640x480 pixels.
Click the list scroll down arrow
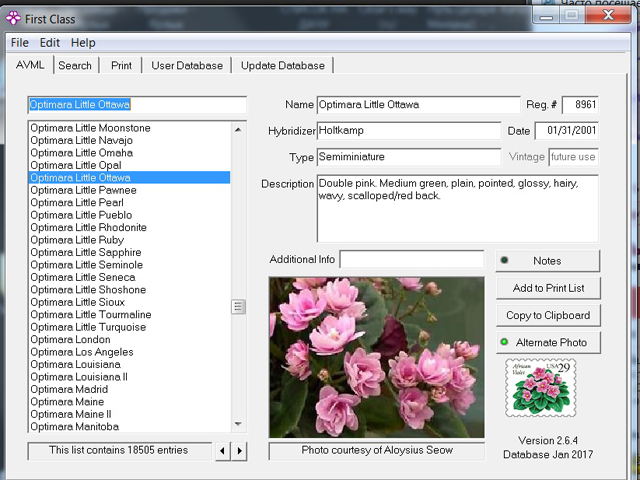238,424
